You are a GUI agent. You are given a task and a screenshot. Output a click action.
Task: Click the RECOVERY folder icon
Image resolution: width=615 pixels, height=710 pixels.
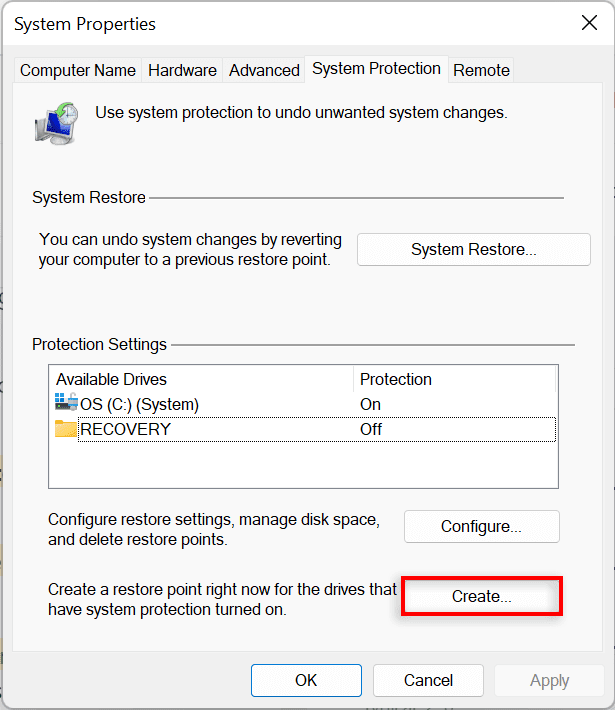(66, 428)
